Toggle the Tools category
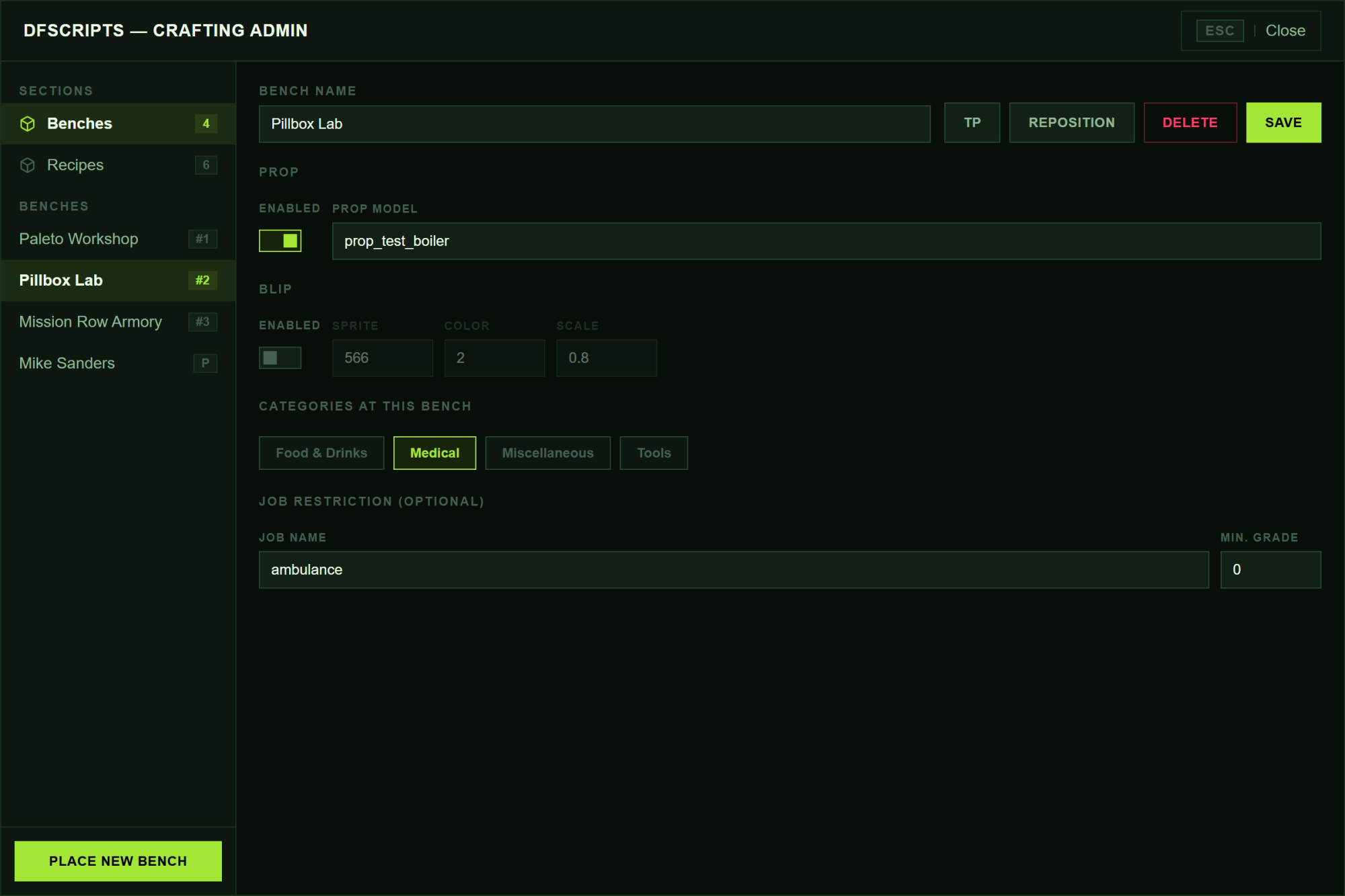This screenshot has width=1345, height=896. coord(654,453)
